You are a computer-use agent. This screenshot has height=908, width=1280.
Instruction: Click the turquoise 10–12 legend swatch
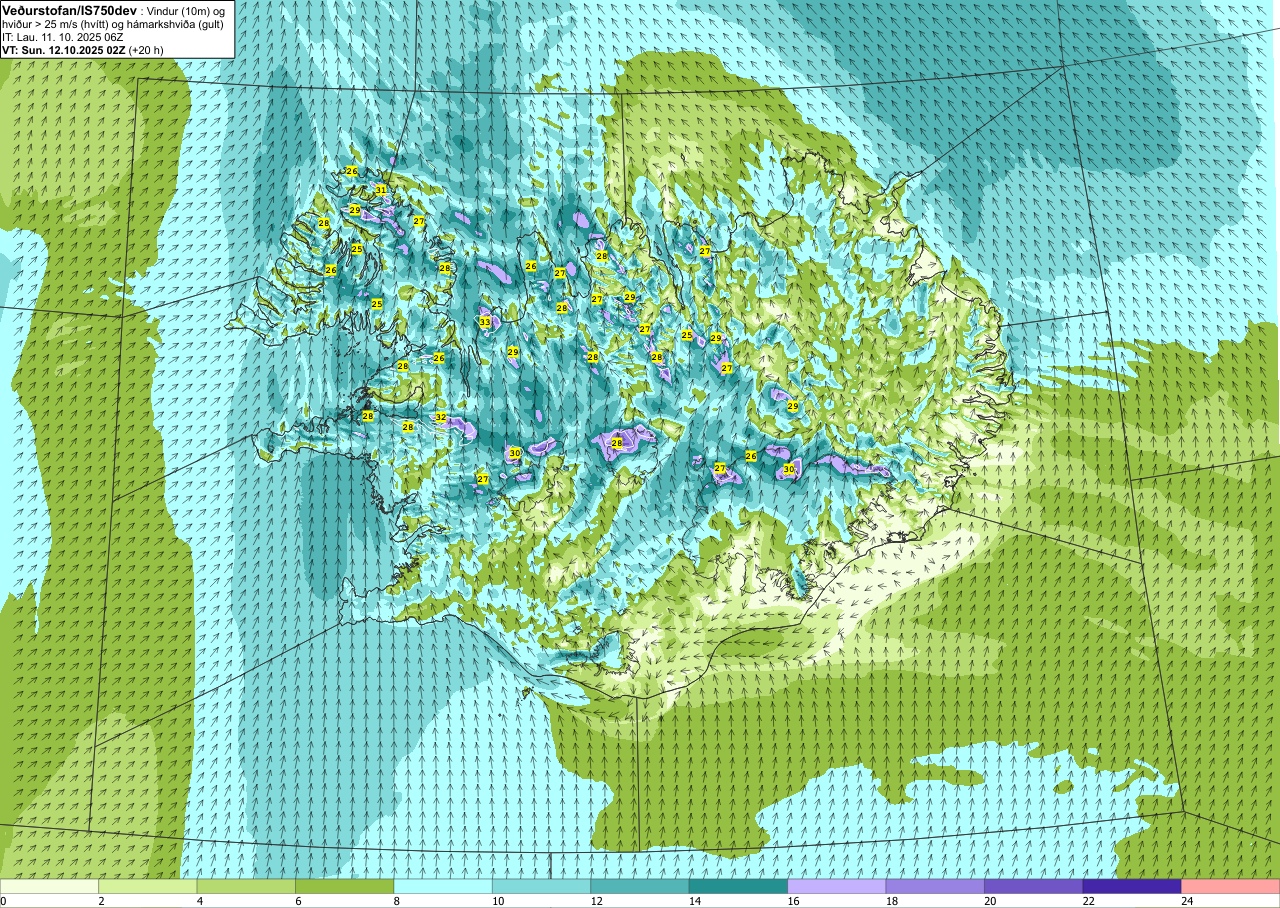[541, 886]
